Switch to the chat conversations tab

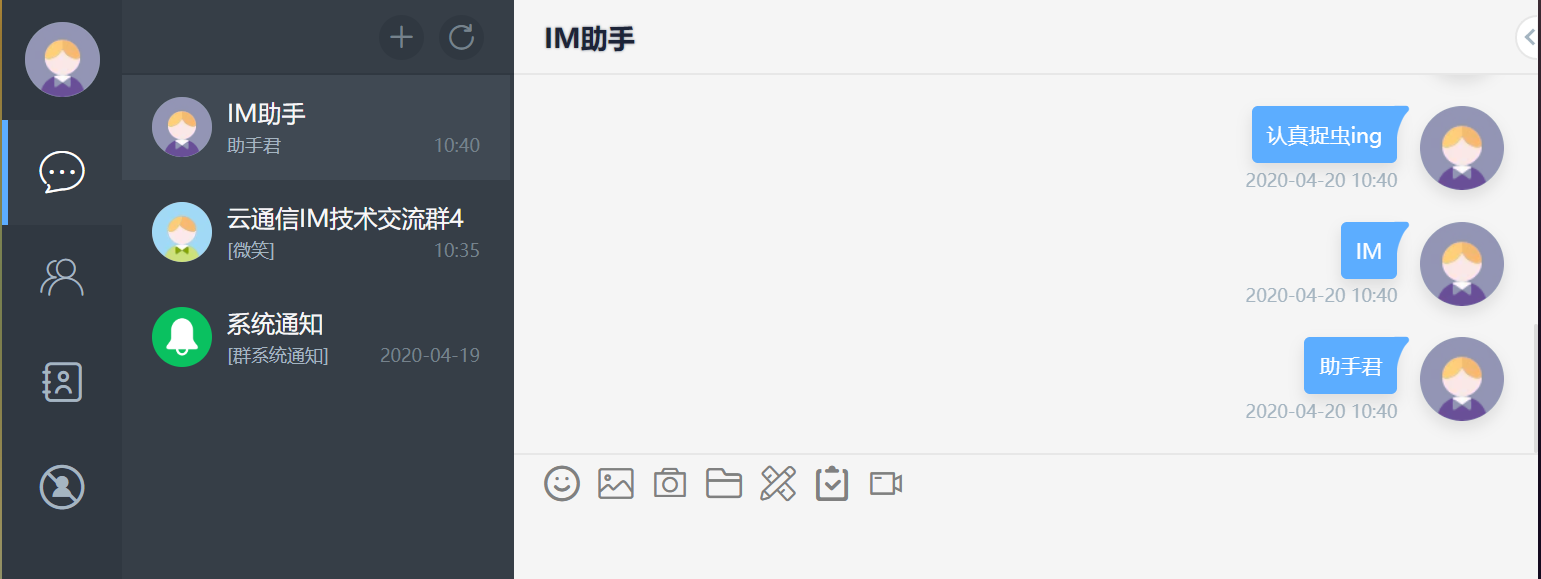(62, 172)
